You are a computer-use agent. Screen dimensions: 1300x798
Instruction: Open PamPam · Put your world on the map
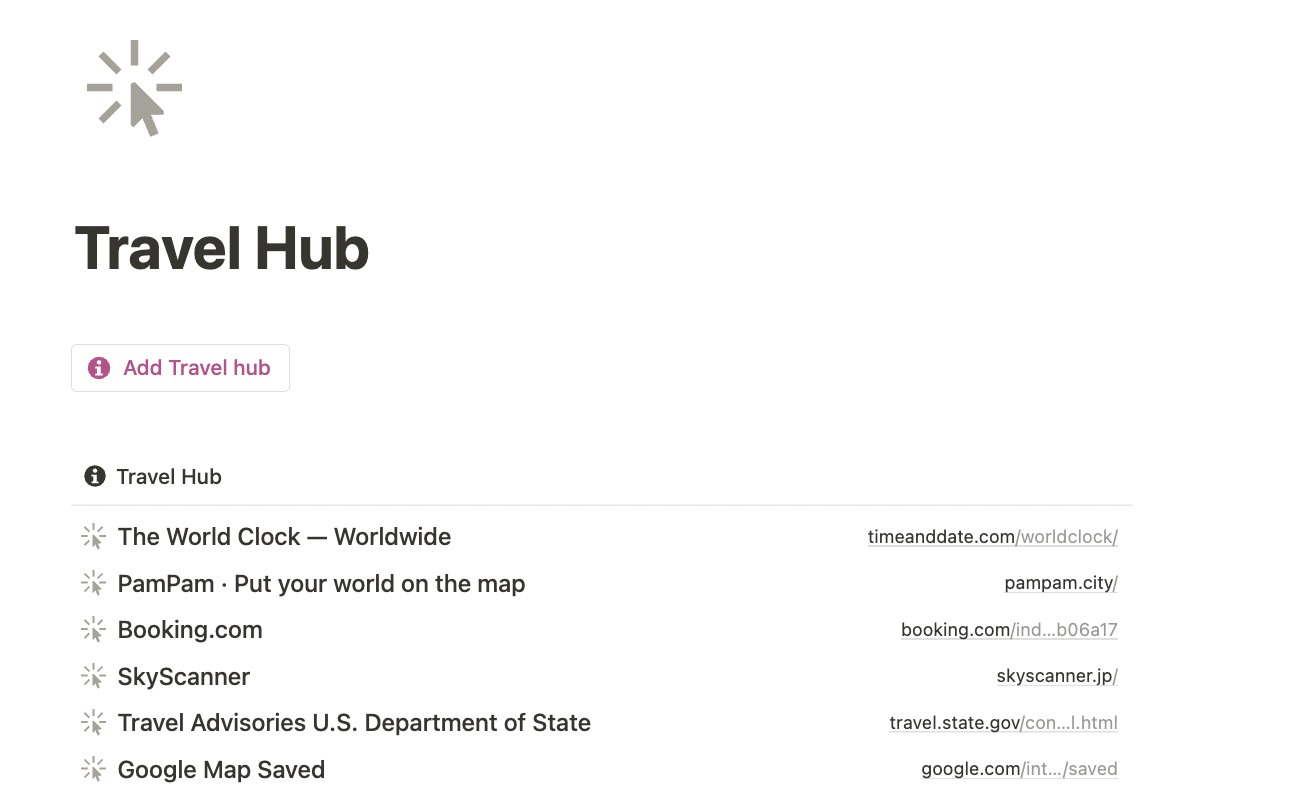pos(321,584)
